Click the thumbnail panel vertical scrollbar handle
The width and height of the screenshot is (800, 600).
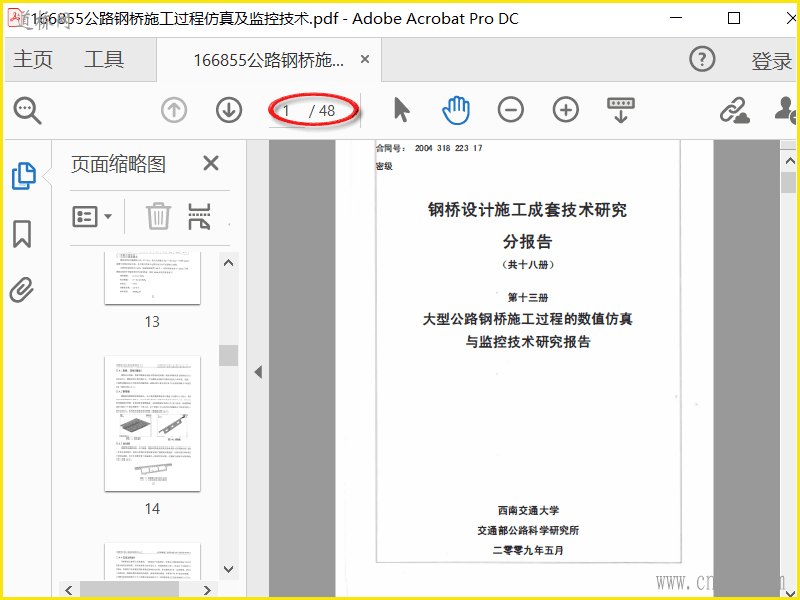click(x=229, y=356)
